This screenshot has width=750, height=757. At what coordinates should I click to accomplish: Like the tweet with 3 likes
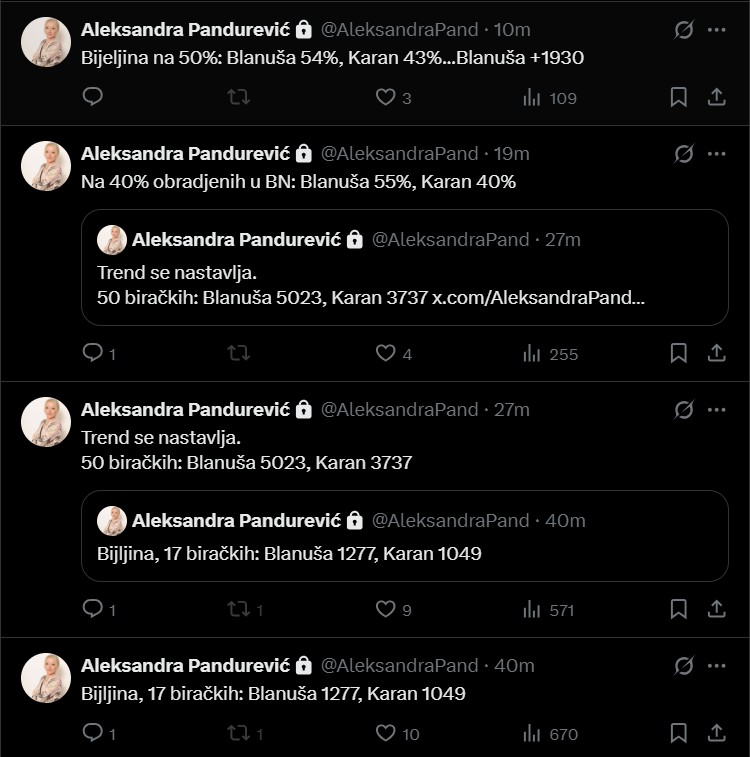click(385, 97)
